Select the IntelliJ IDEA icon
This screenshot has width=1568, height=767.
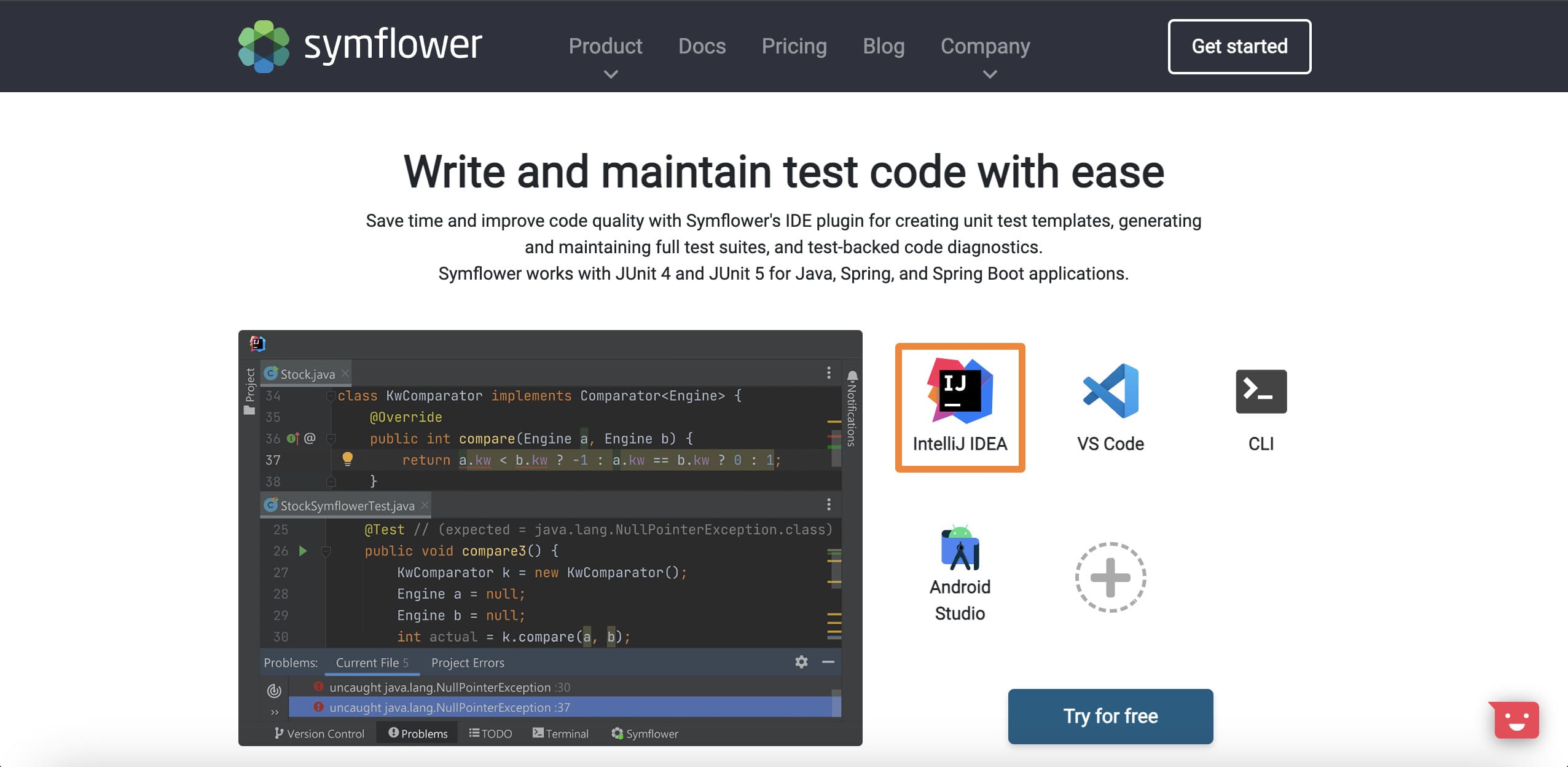click(960, 391)
